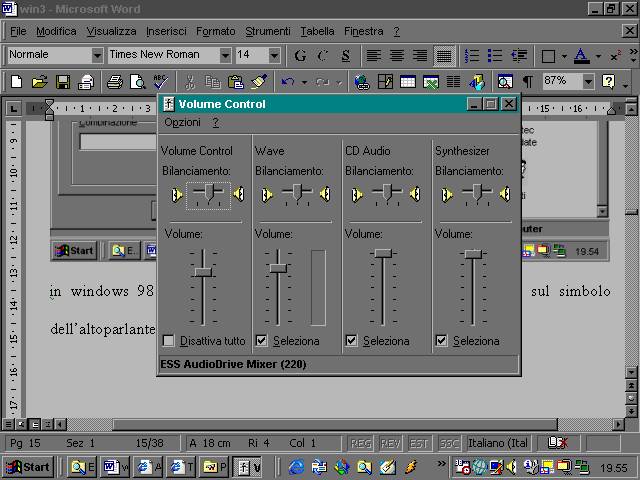Open a file with the folder icon
The height and width of the screenshot is (480, 640).
click(40, 82)
